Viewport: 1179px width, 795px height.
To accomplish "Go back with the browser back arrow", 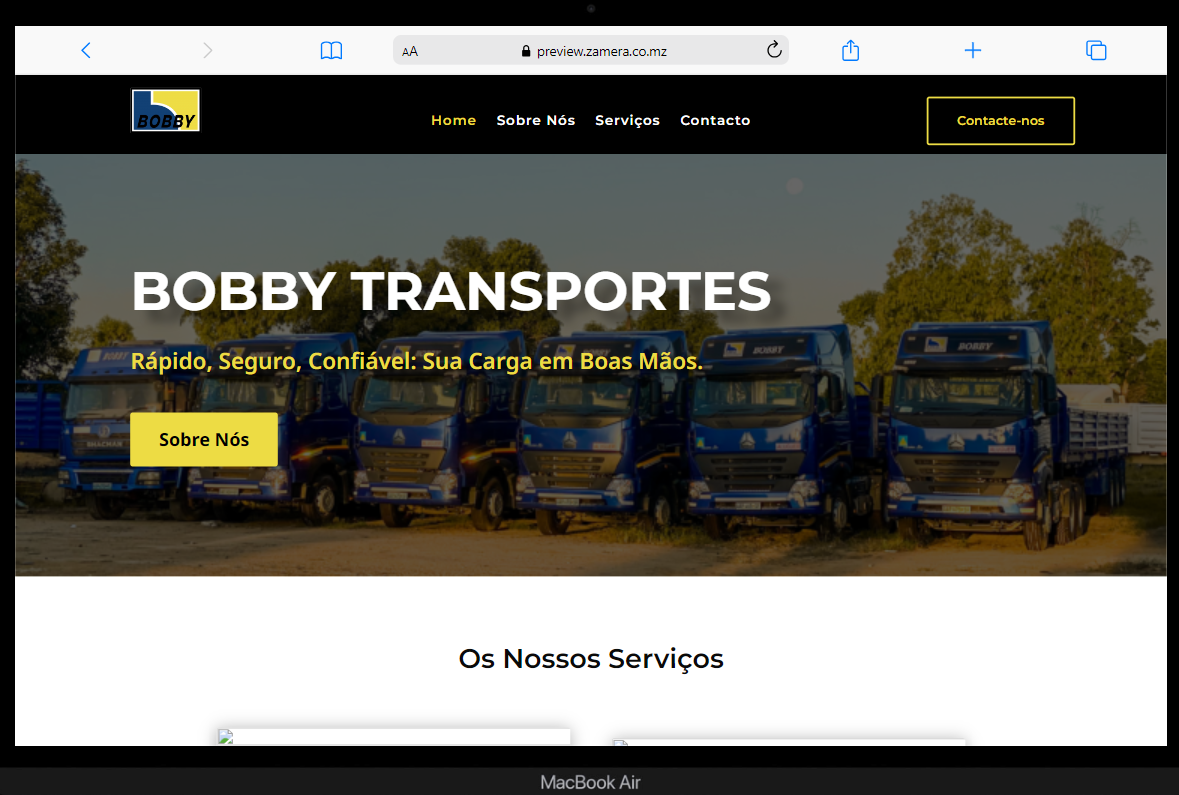I will [86, 50].
